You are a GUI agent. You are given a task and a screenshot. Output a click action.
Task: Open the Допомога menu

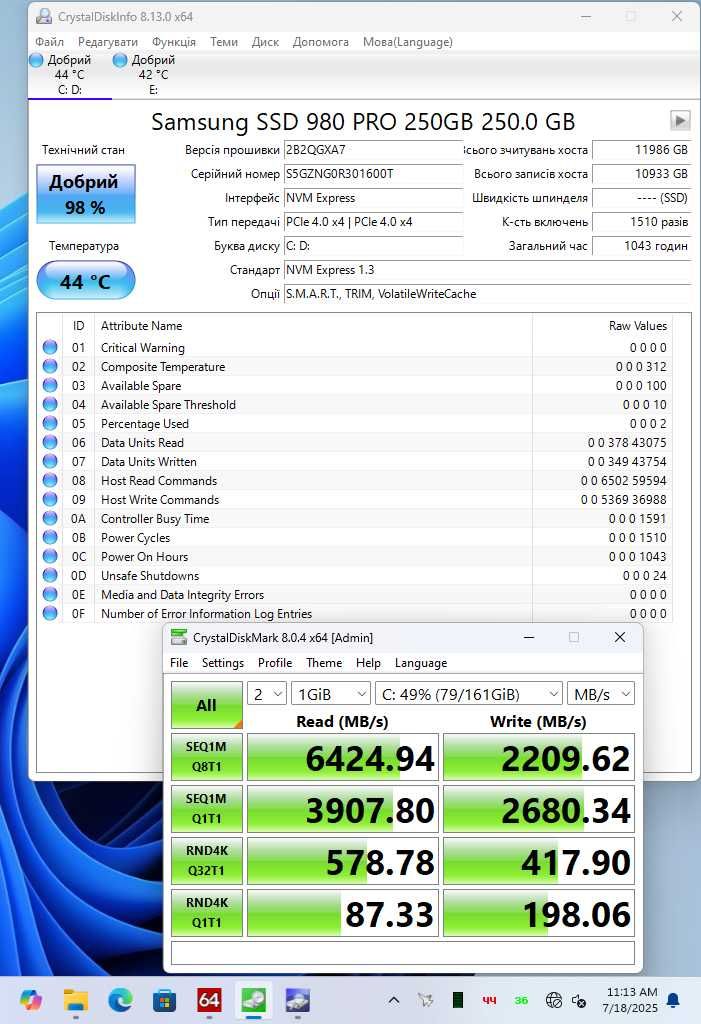320,42
